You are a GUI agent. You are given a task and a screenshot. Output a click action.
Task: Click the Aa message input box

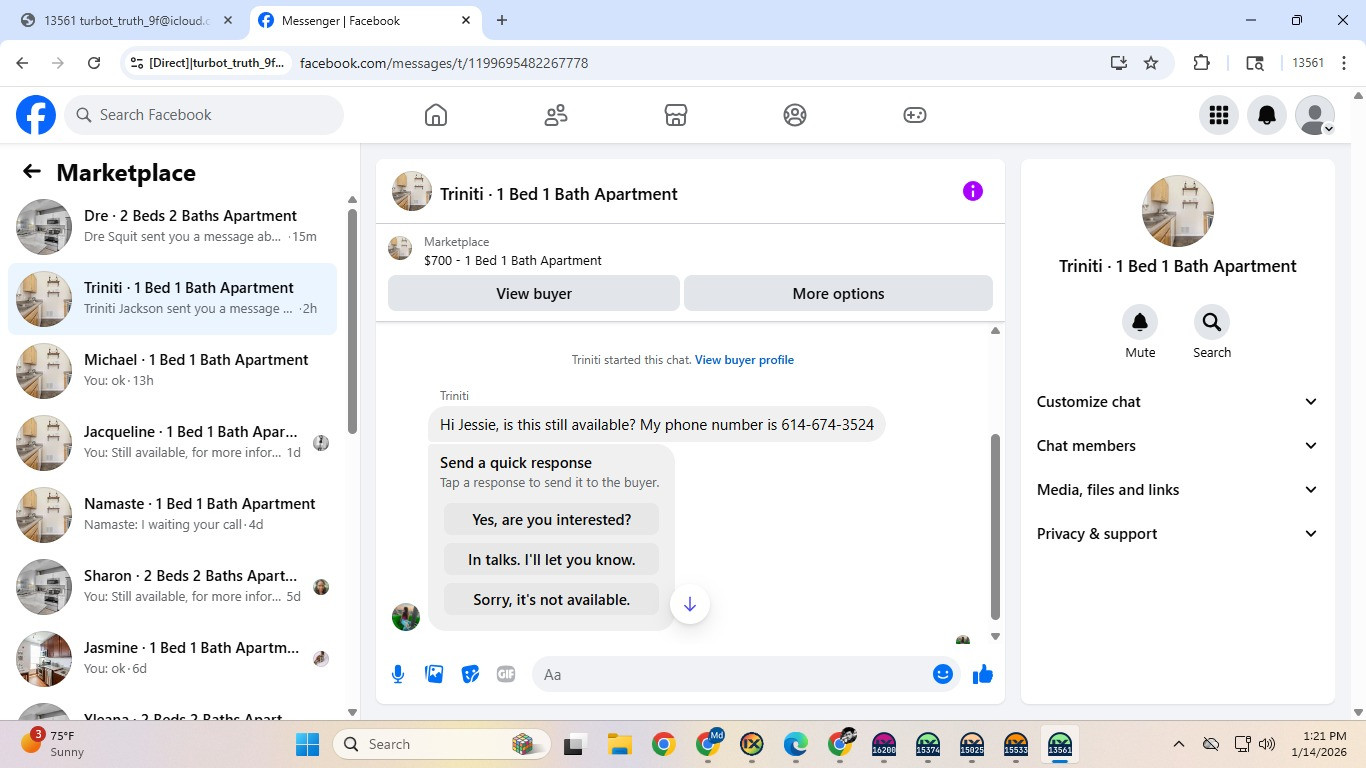click(734, 674)
